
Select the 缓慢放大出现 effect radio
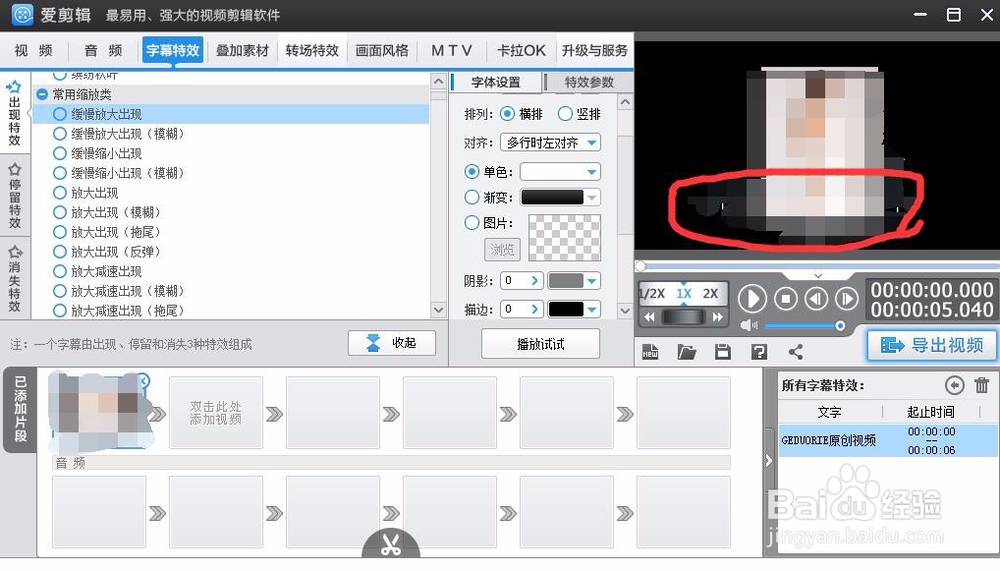click(x=60, y=114)
